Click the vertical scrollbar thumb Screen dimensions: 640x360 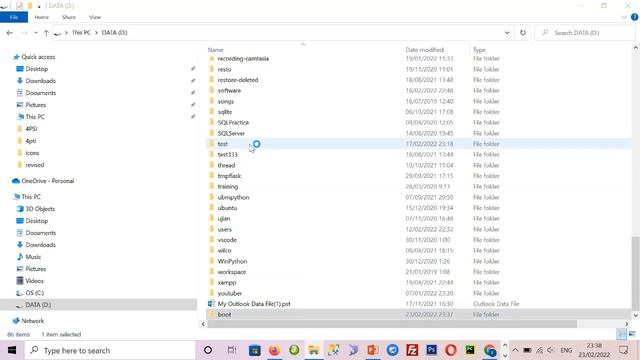[x=636, y=273]
